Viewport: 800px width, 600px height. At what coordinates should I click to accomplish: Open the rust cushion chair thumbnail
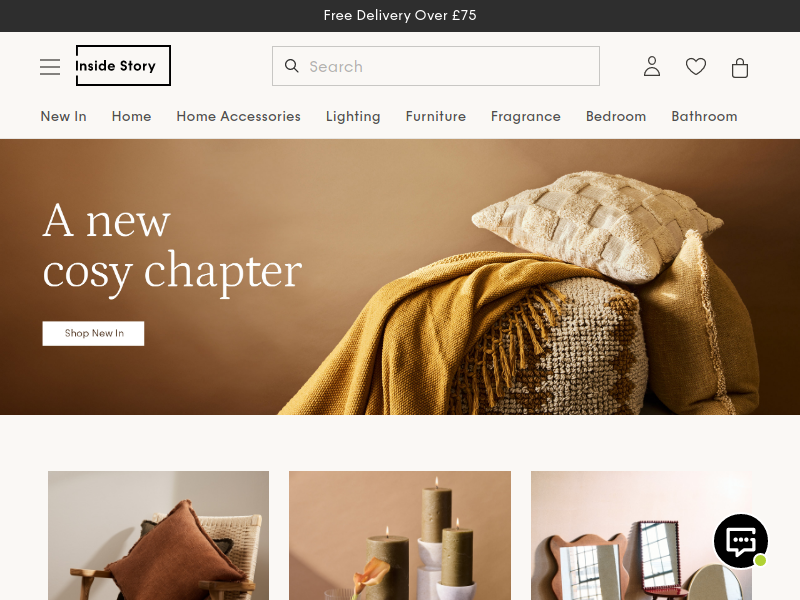(158, 535)
